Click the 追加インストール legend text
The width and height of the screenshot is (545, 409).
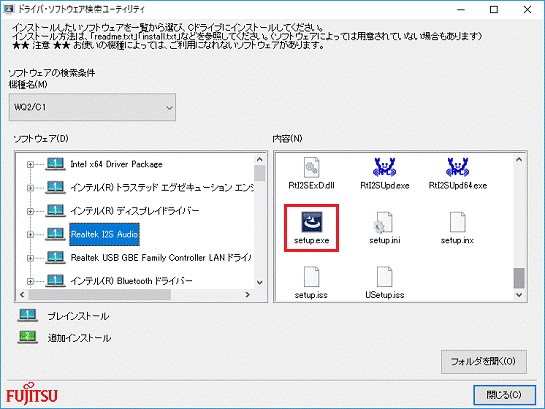coord(80,337)
